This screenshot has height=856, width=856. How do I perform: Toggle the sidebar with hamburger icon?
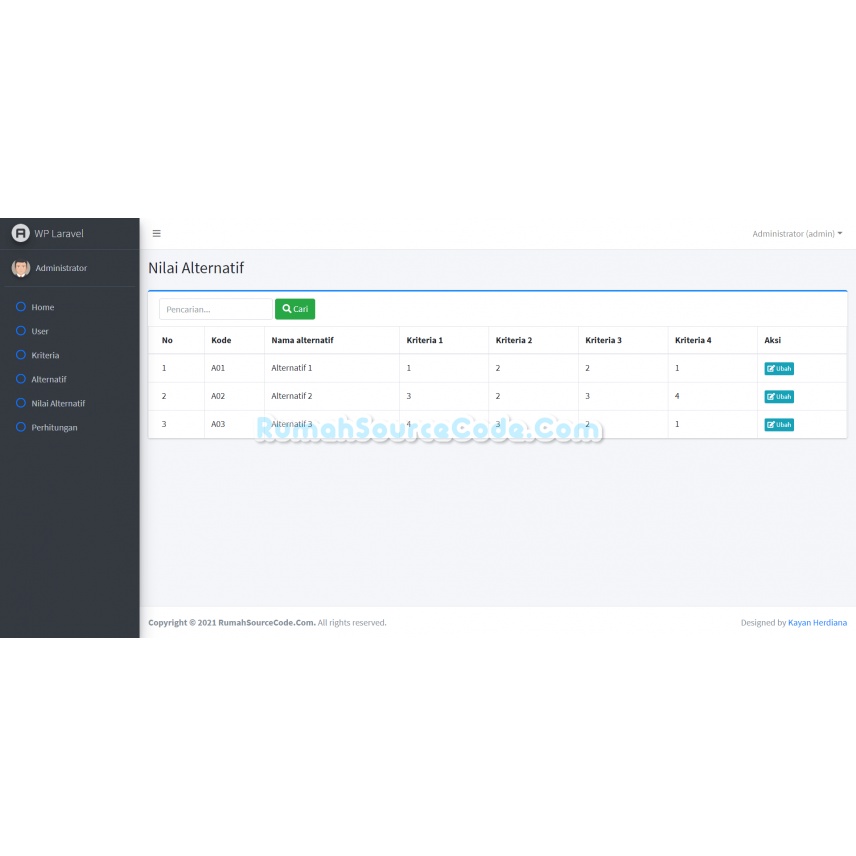[x=157, y=233]
